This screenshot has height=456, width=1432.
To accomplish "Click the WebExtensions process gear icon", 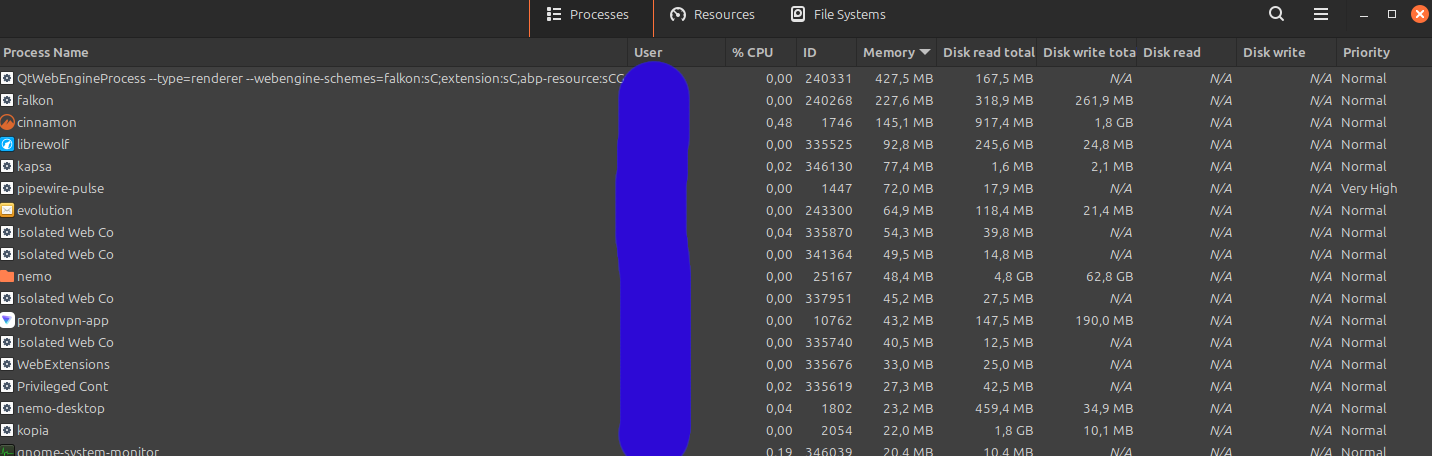I will pos(7,364).
